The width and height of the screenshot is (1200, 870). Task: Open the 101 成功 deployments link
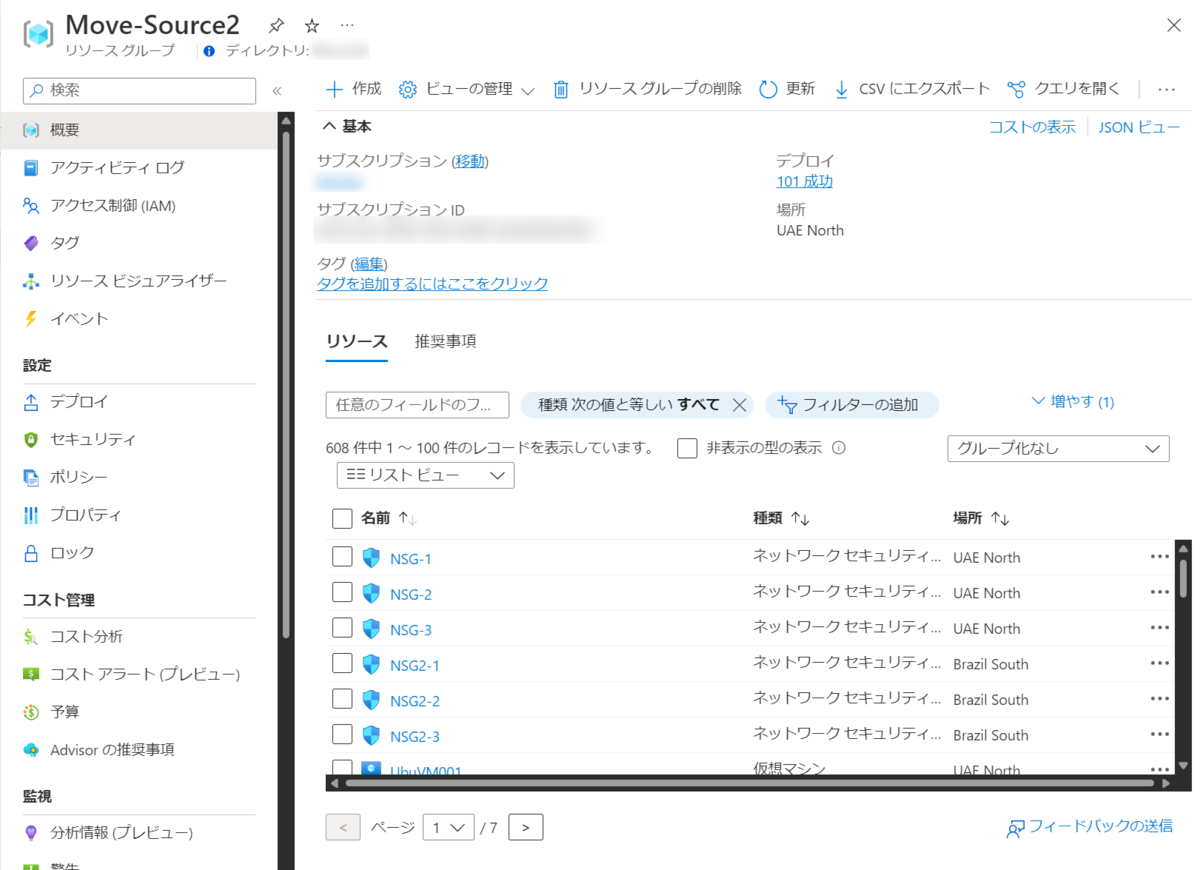click(805, 181)
